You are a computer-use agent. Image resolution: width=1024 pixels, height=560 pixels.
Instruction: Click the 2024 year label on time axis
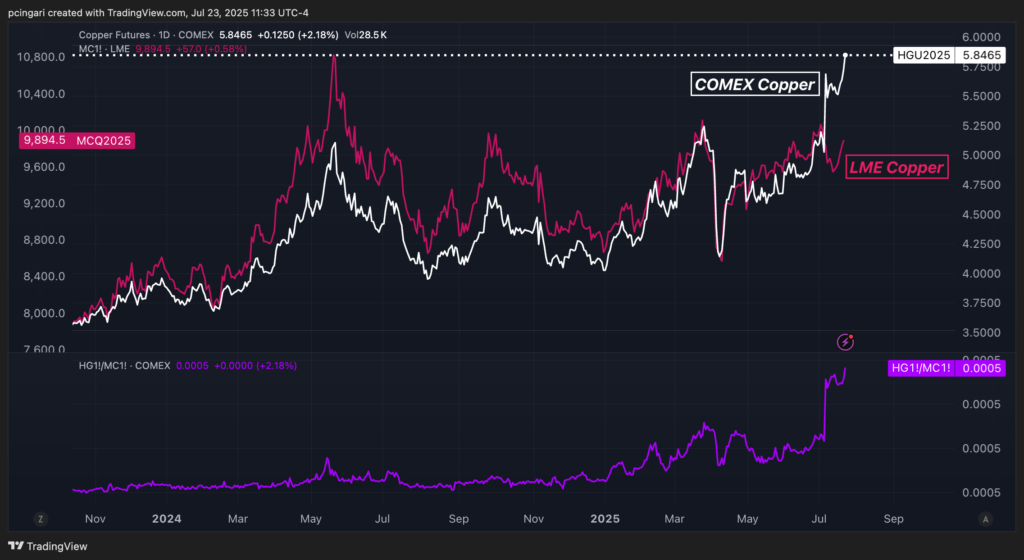point(167,519)
